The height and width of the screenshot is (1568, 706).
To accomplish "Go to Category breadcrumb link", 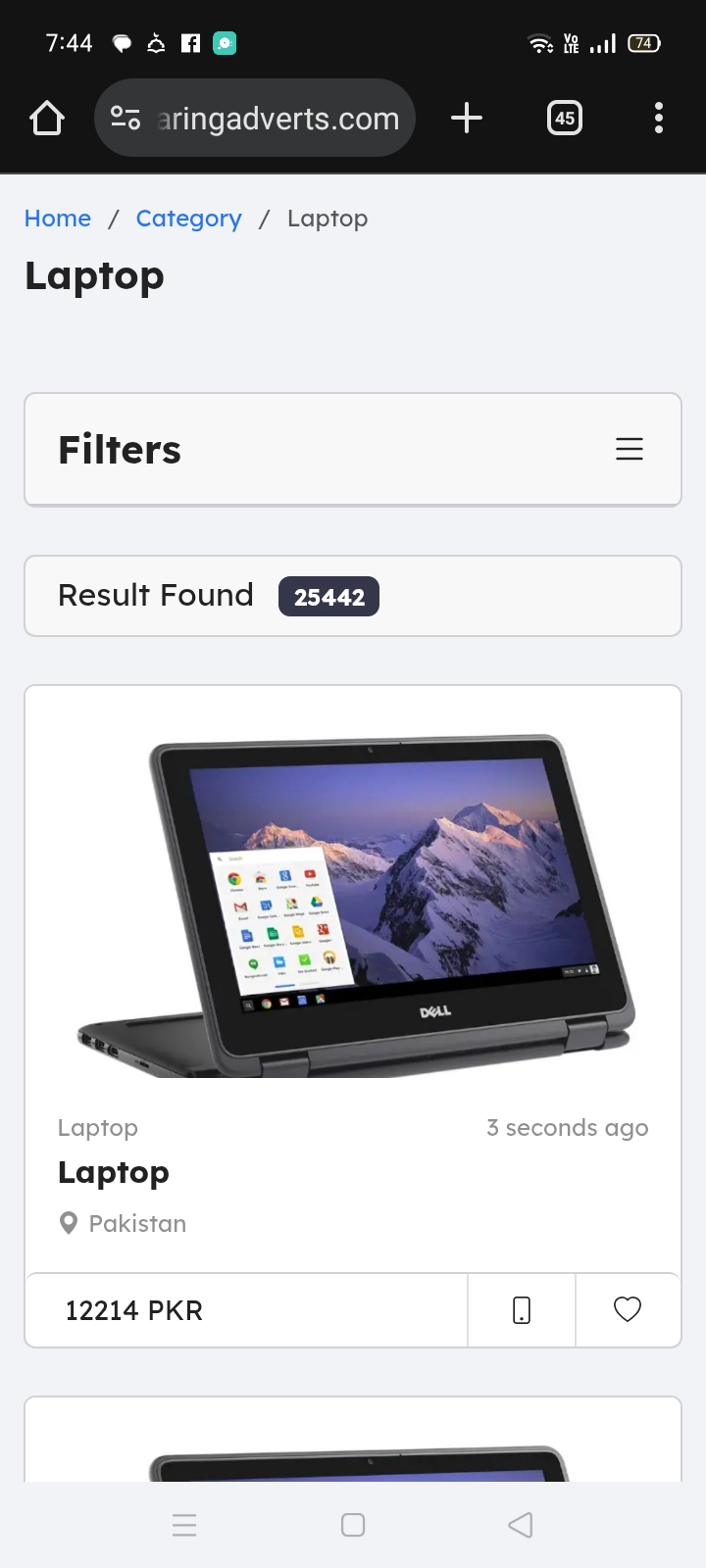I will [x=188, y=219].
